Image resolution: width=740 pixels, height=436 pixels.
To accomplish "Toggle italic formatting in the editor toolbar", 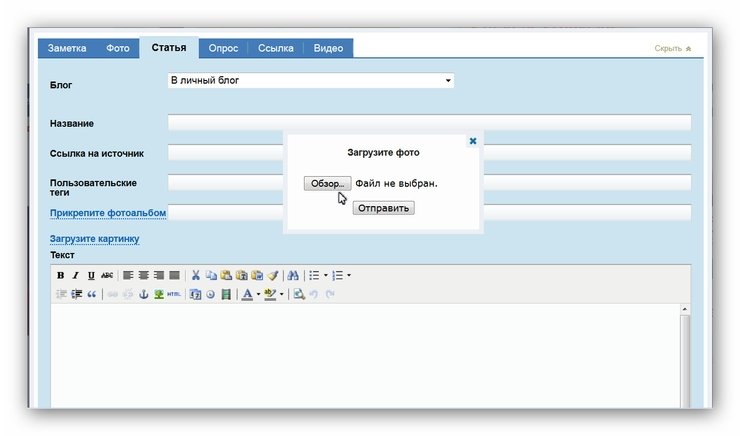I will coord(75,275).
